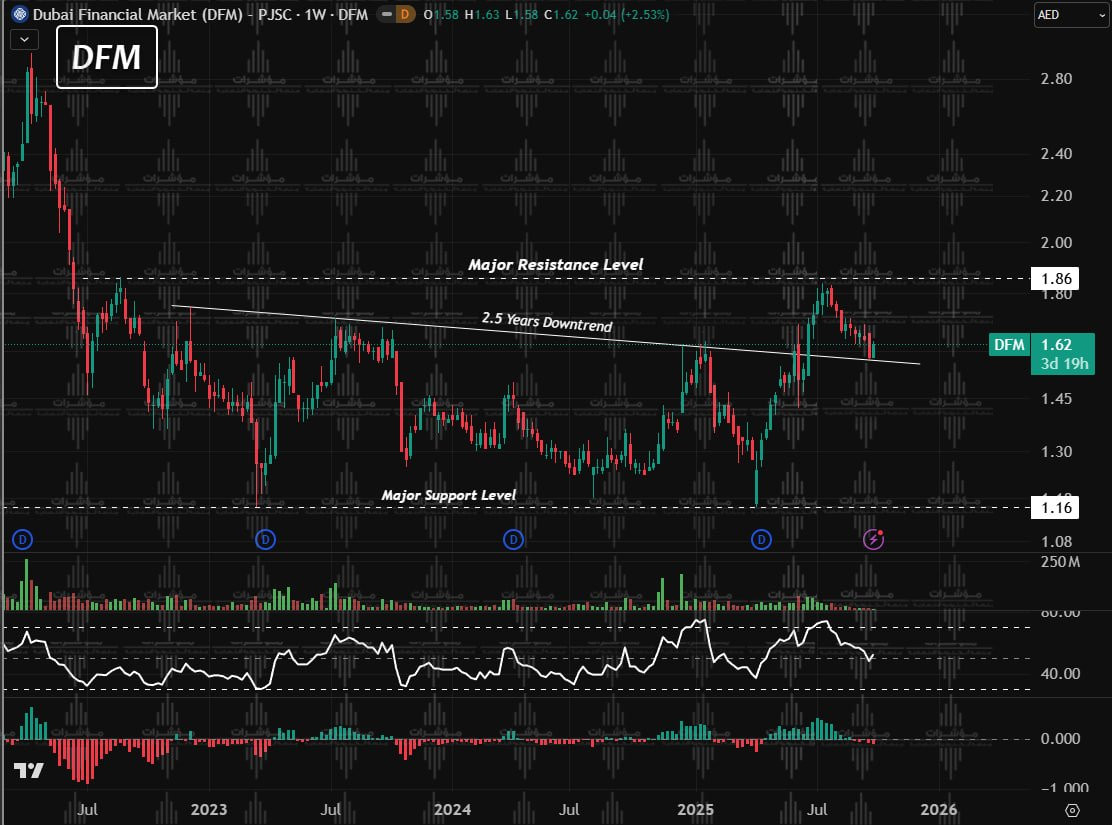Click the 1.30 price axis label
The image size is (1112, 825).
(1056, 452)
